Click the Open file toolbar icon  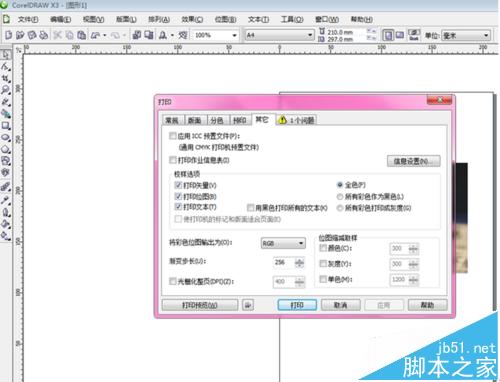pos(20,35)
